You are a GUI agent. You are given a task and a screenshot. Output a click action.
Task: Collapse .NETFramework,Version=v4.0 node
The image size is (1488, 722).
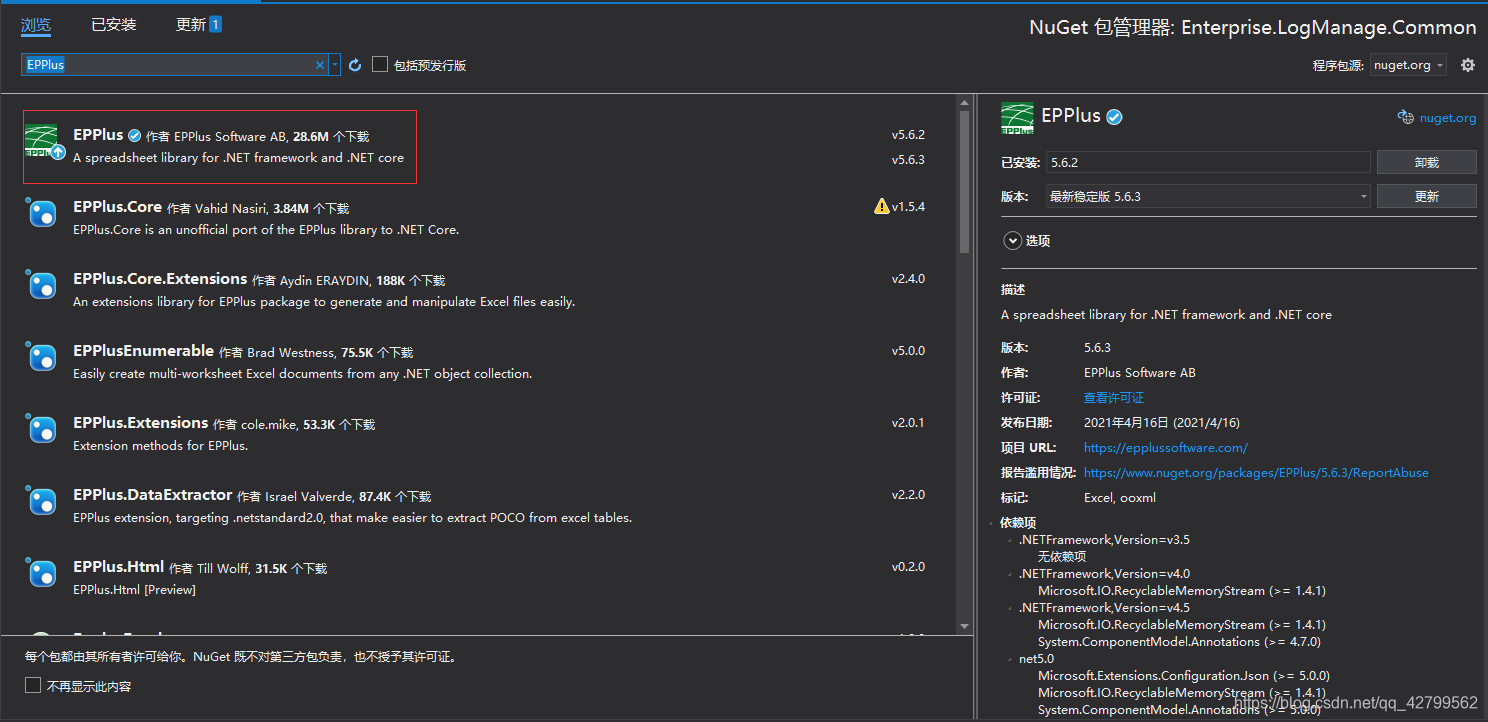coord(1011,574)
